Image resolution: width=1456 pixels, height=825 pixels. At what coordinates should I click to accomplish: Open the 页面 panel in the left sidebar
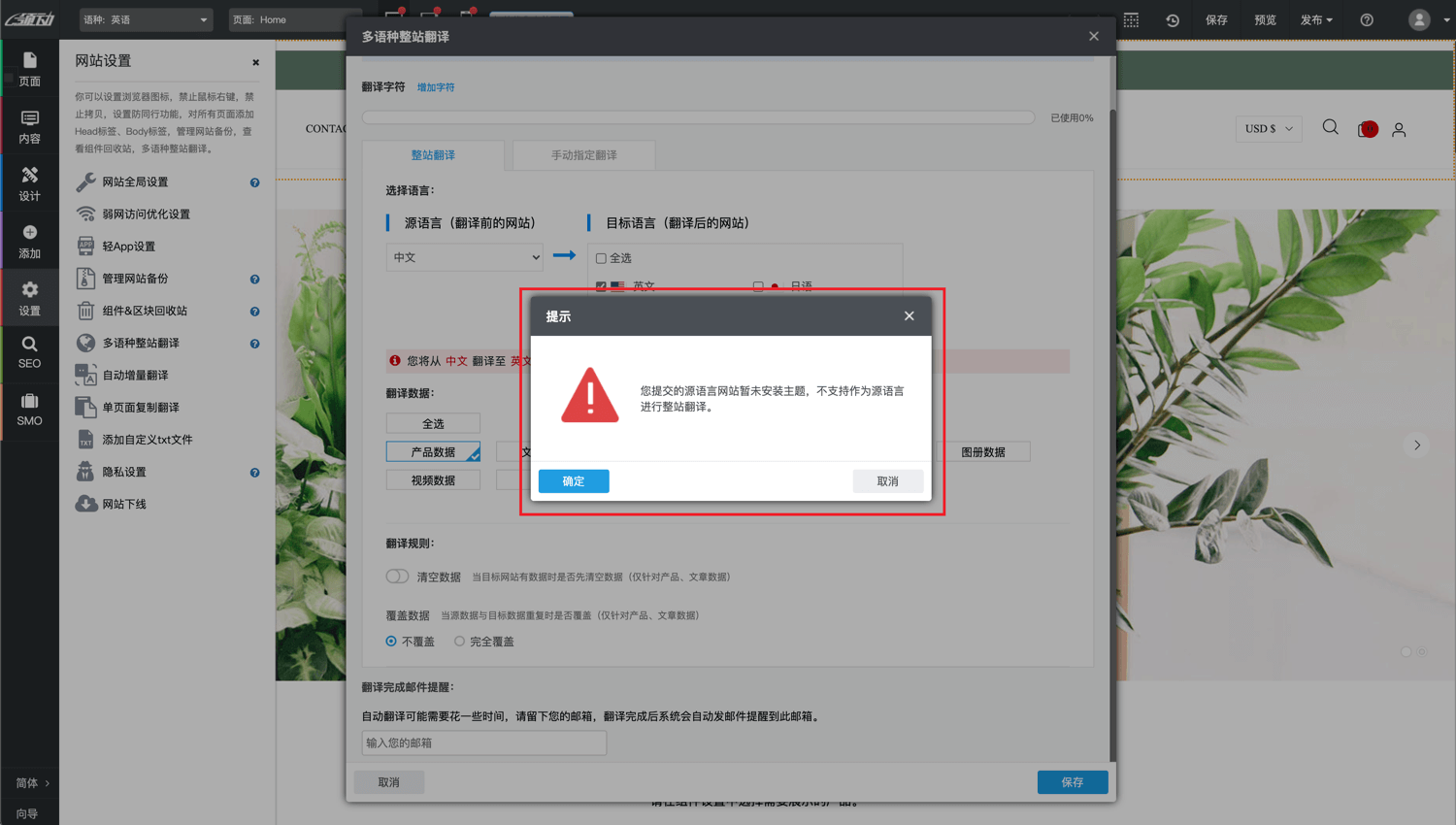[29, 68]
